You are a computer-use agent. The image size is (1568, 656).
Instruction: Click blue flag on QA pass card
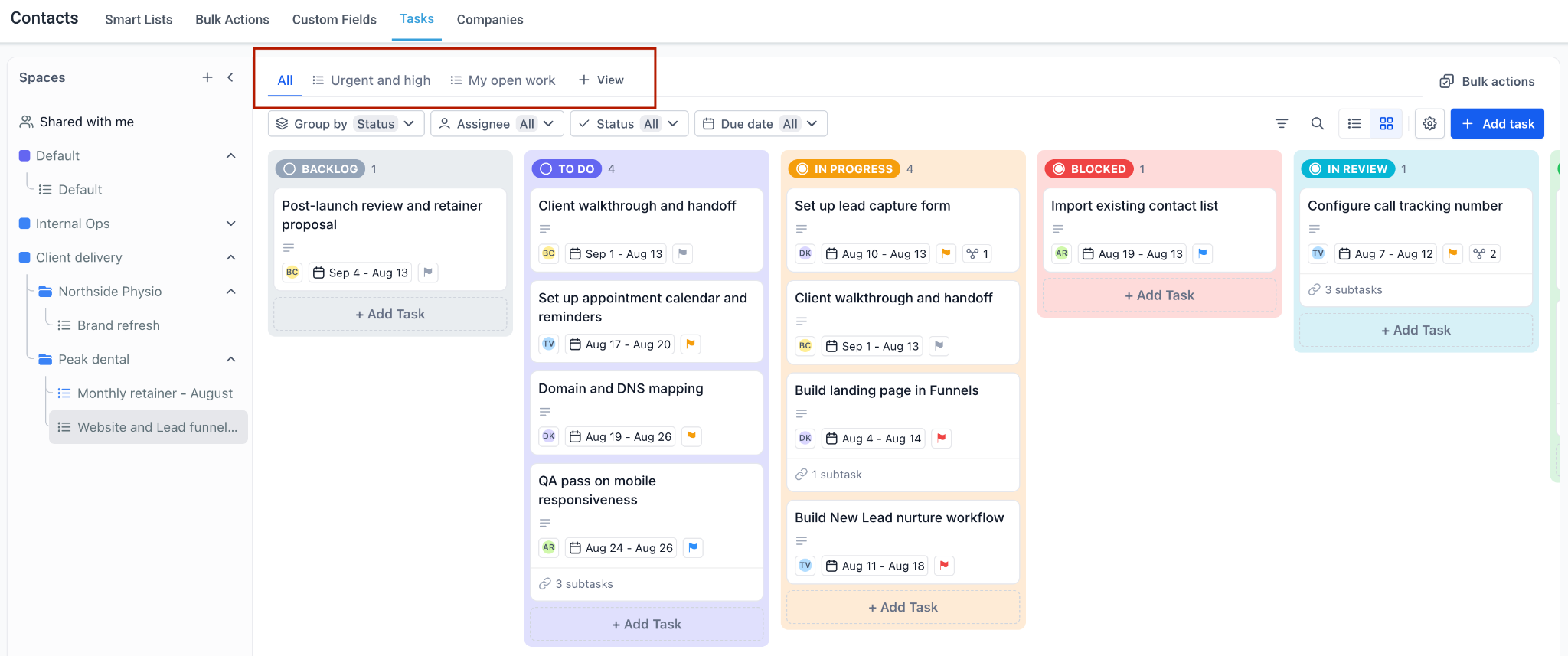pyautogui.click(x=693, y=547)
